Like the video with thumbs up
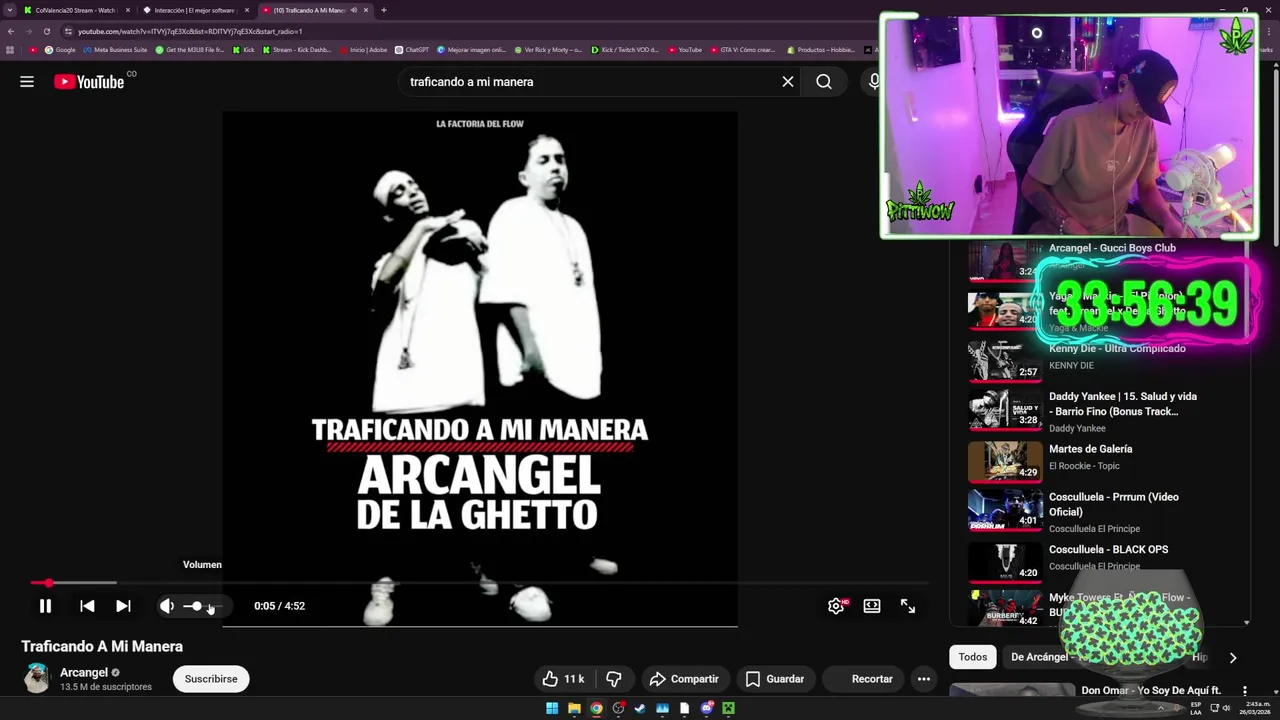This screenshot has width=1280, height=720. (563, 679)
